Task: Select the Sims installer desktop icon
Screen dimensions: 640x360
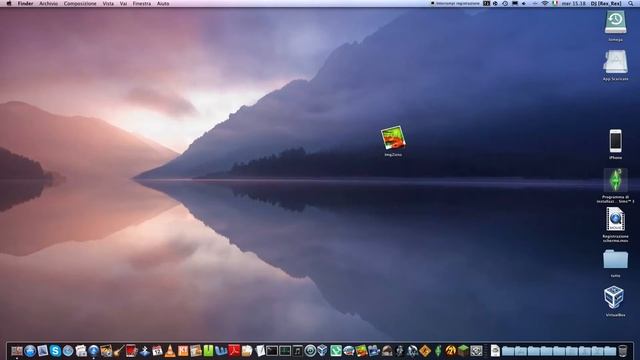Action: (615, 180)
